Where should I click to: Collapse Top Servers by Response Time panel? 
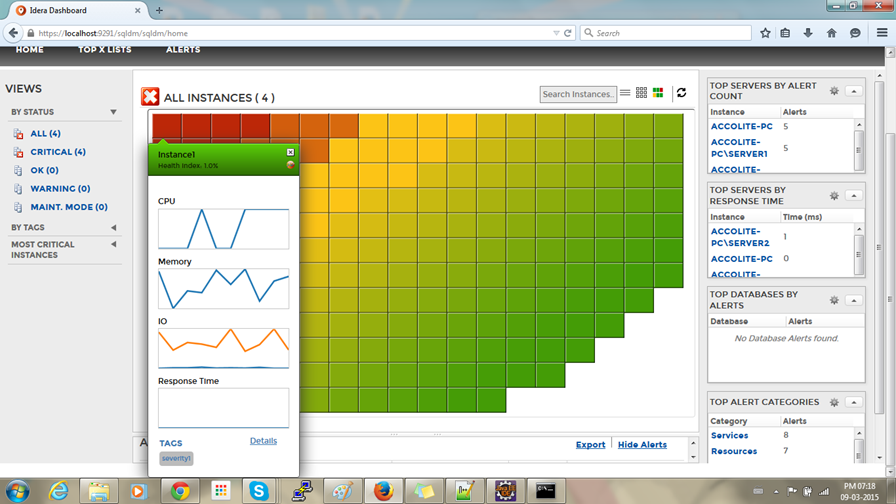(x=854, y=196)
